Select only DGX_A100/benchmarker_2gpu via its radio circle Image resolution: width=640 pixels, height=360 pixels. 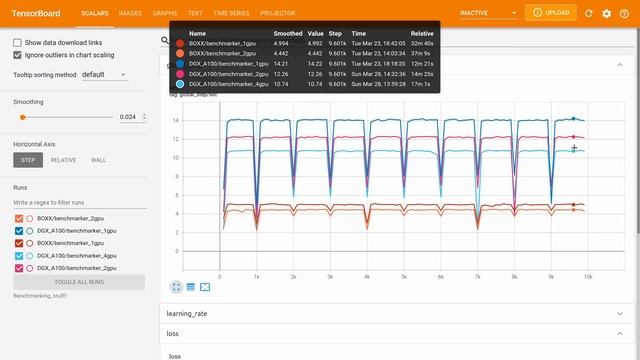tap(29, 268)
